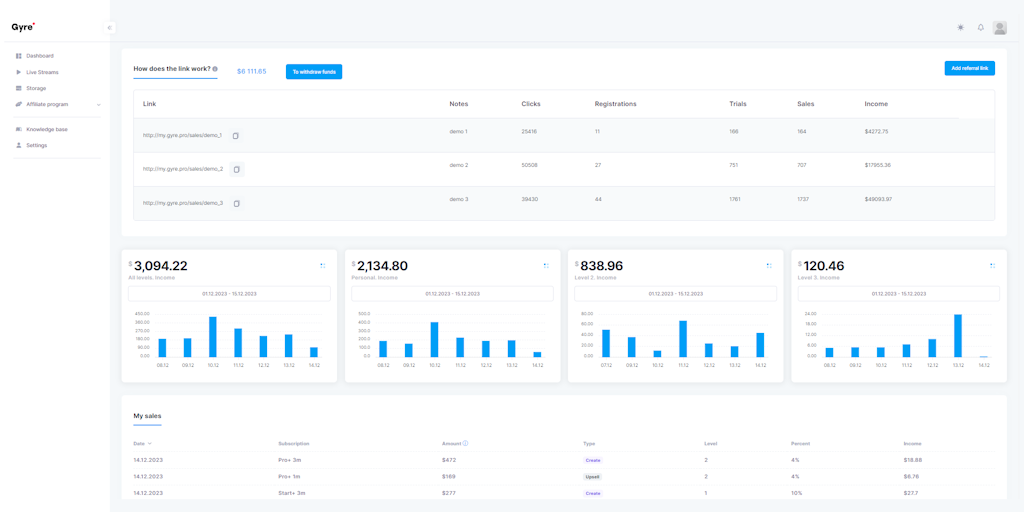The height and width of the screenshot is (512, 1024).
Task: Copy the demo_2 referral link
Action: tap(236, 169)
